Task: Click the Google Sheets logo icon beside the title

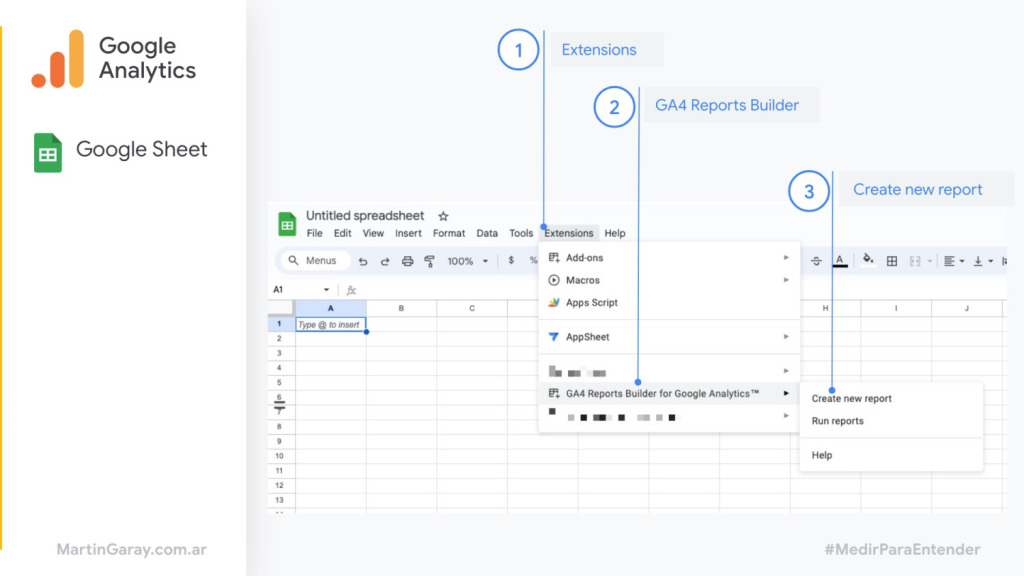Action: click(x=287, y=224)
